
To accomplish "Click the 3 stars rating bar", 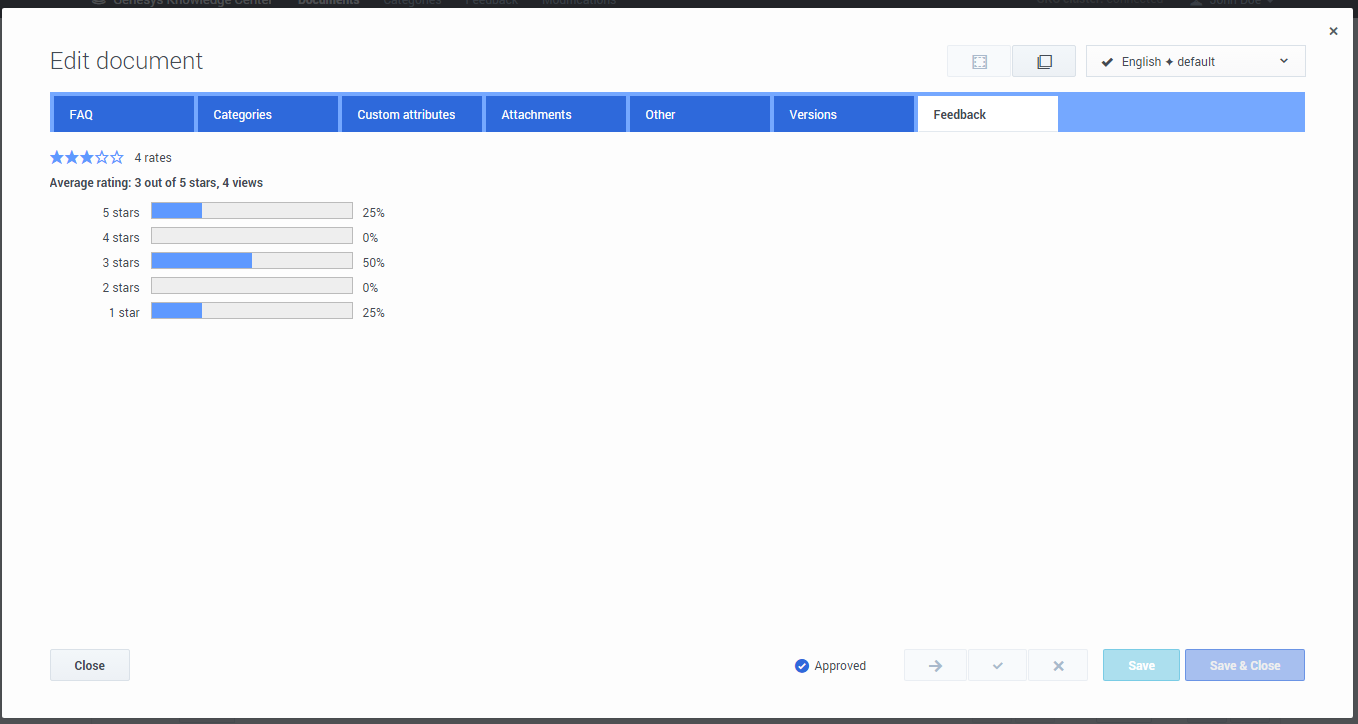I will 252,262.
